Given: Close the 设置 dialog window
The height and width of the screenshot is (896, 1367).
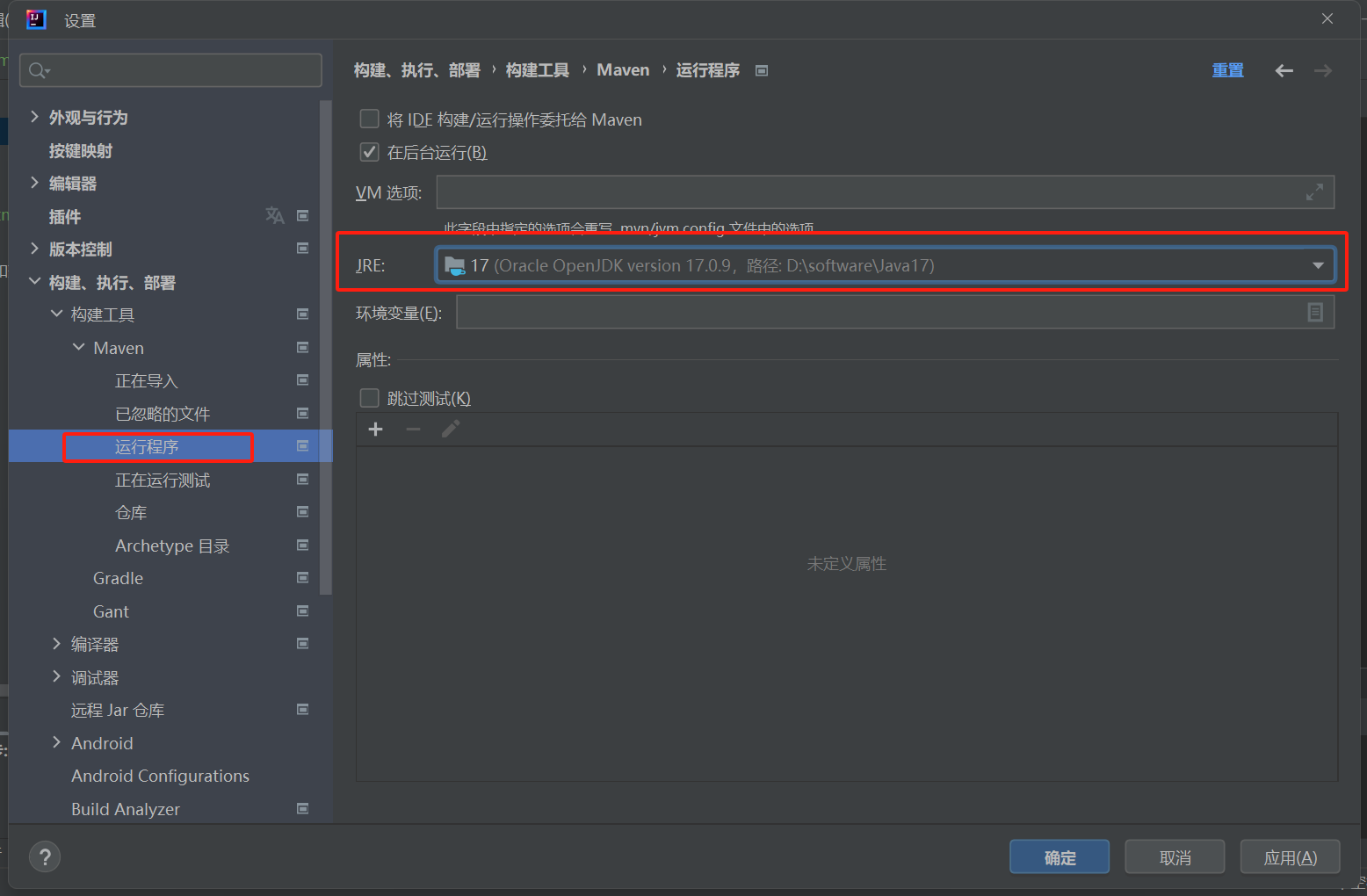Looking at the screenshot, I should tap(1327, 19).
